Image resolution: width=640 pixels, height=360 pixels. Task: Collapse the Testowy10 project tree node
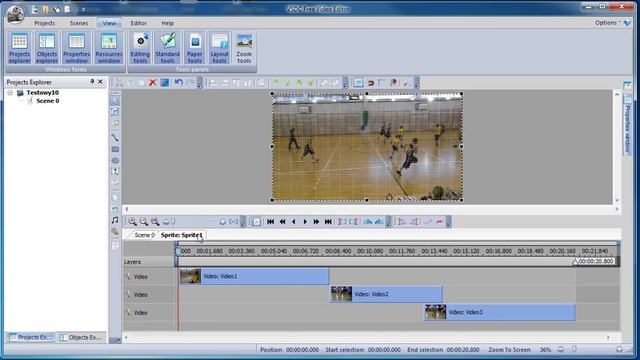(x=10, y=93)
